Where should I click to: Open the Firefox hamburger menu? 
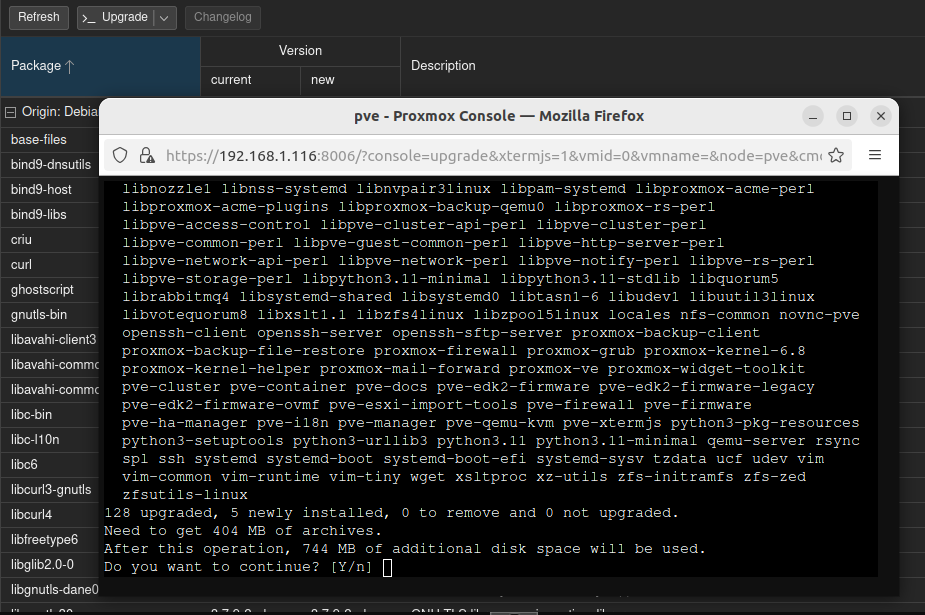[x=874, y=155]
